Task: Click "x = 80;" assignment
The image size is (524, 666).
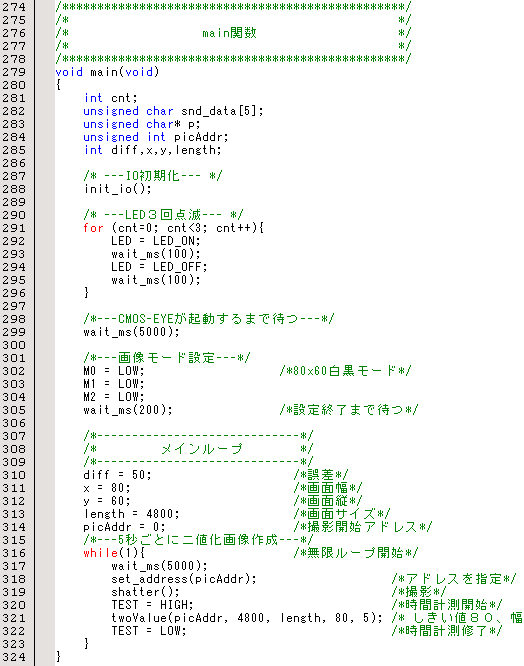Action: 107,488
